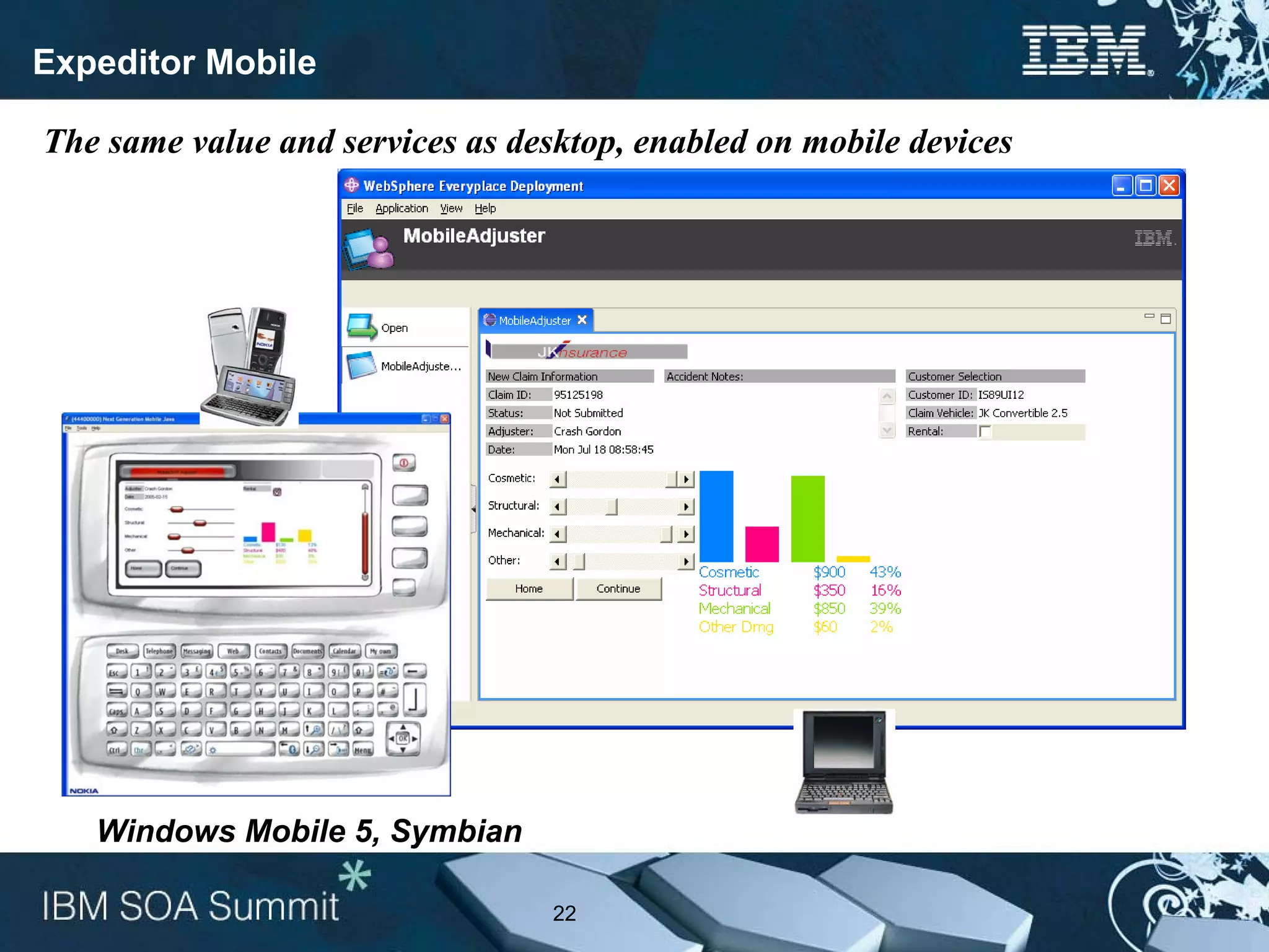Open the Help menu
This screenshot has width=1269, height=952.
pos(485,209)
